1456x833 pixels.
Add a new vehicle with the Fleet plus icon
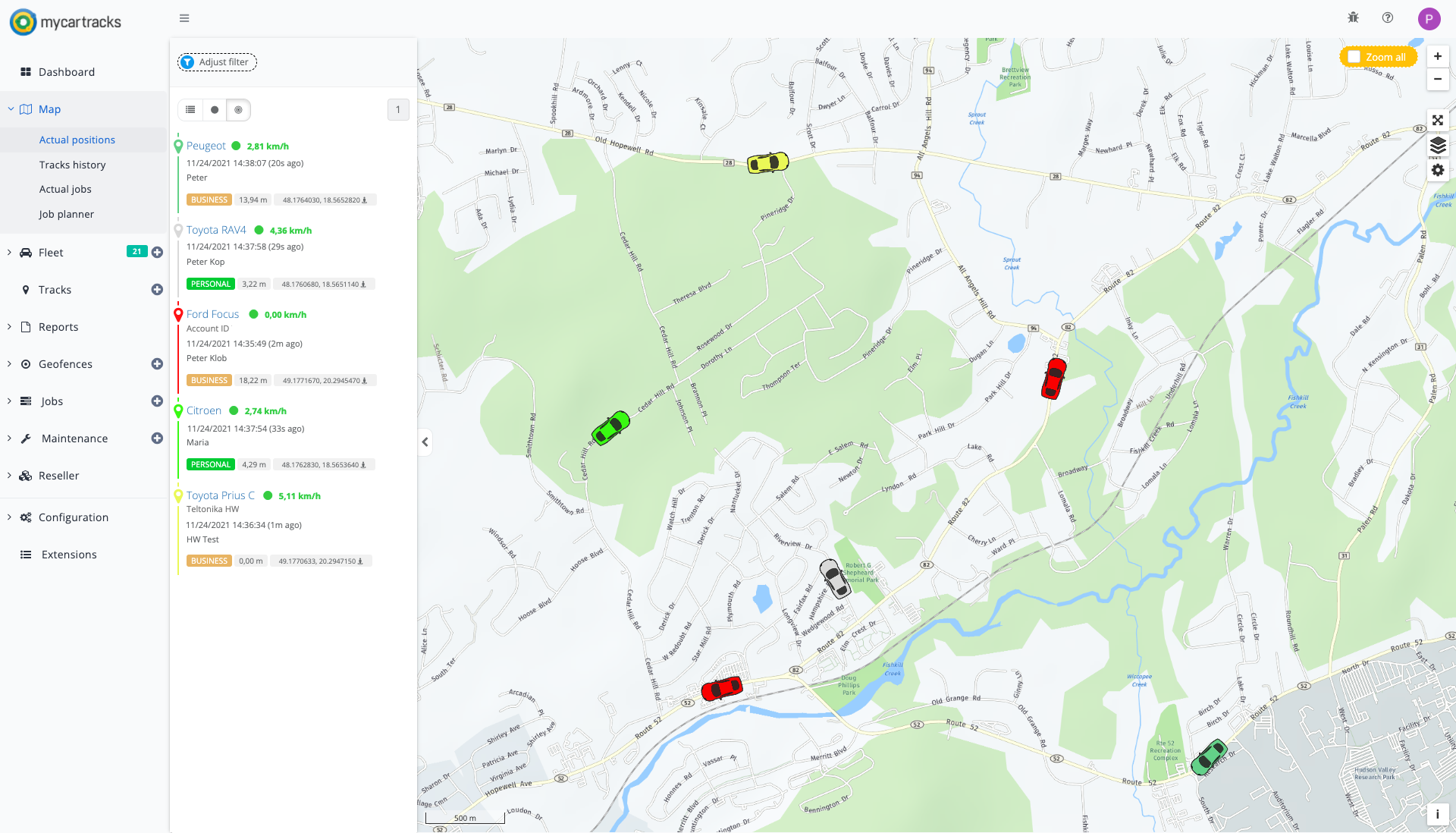tap(157, 252)
